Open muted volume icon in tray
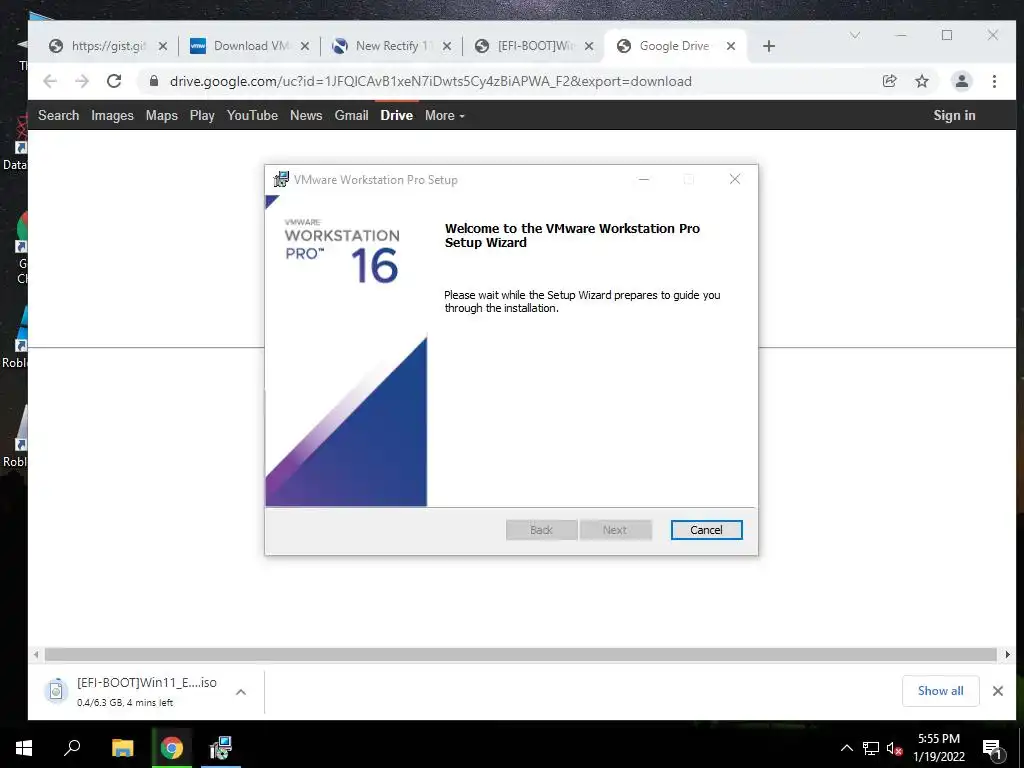The height and width of the screenshot is (768, 1024). point(894,748)
